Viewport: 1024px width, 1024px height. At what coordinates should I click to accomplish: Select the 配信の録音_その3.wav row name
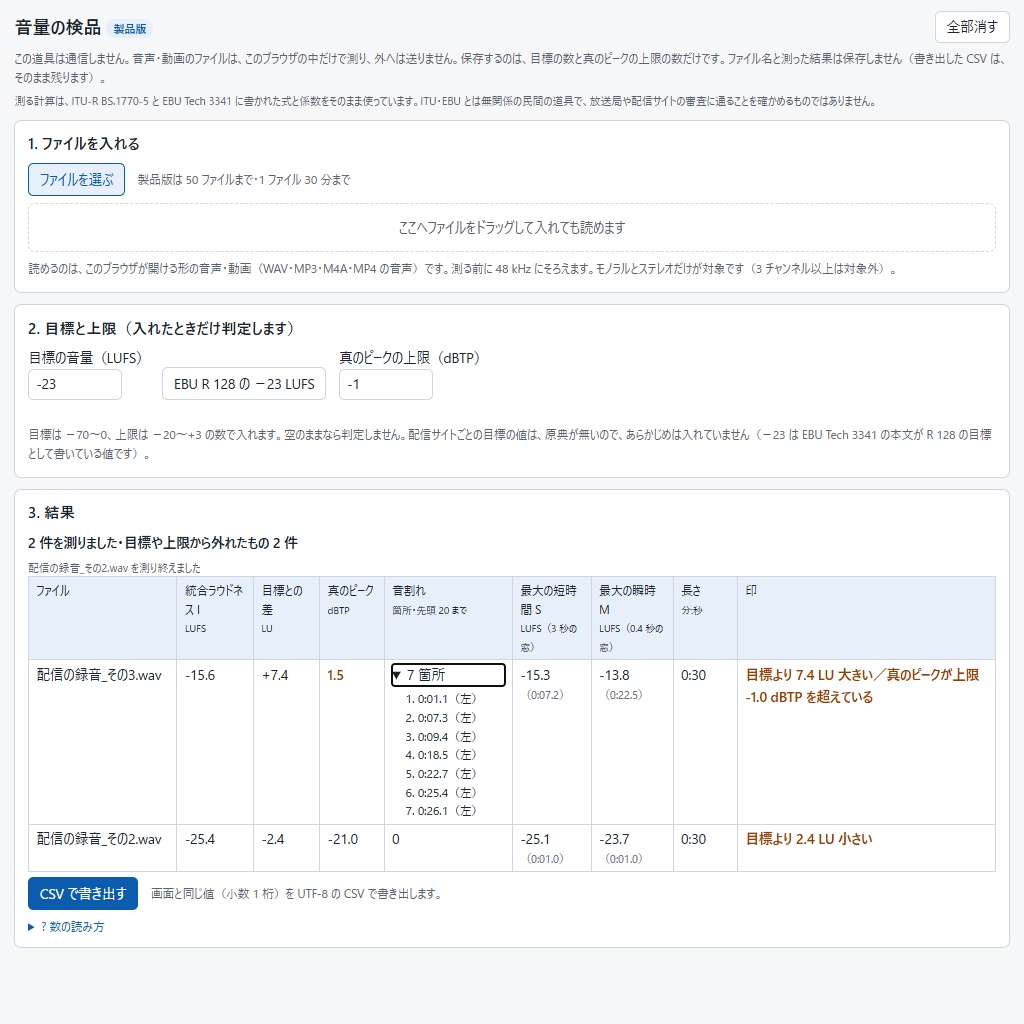[x=99, y=675]
